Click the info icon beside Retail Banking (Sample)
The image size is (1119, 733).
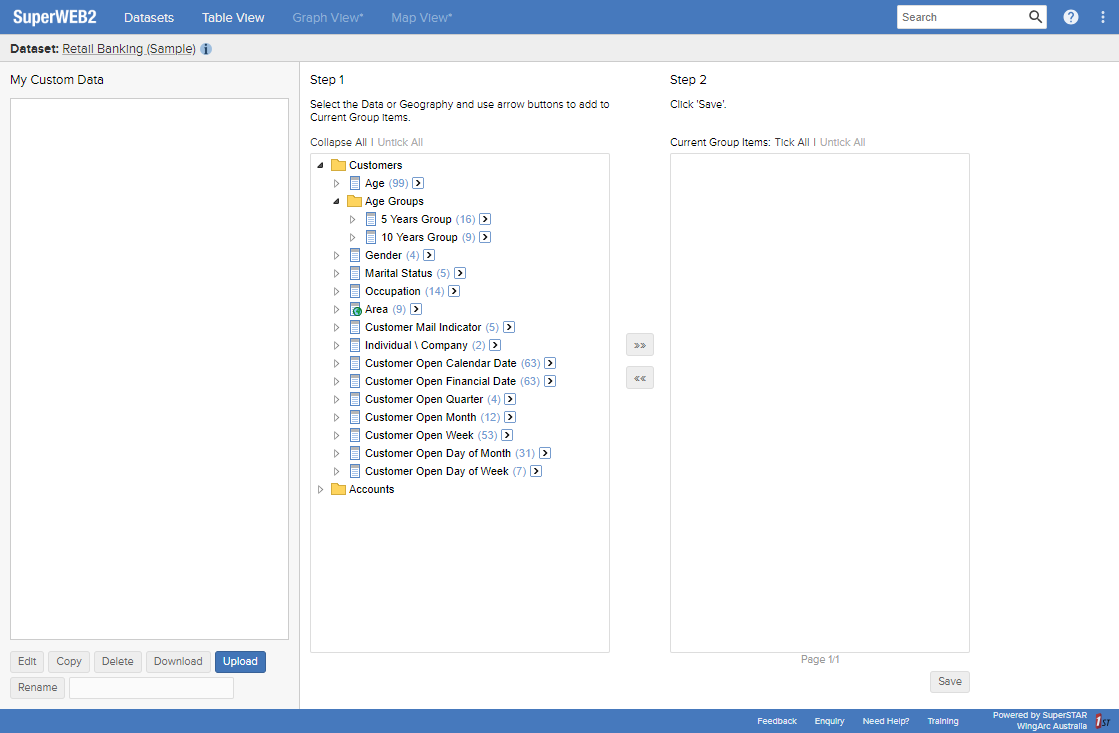pos(206,48)
